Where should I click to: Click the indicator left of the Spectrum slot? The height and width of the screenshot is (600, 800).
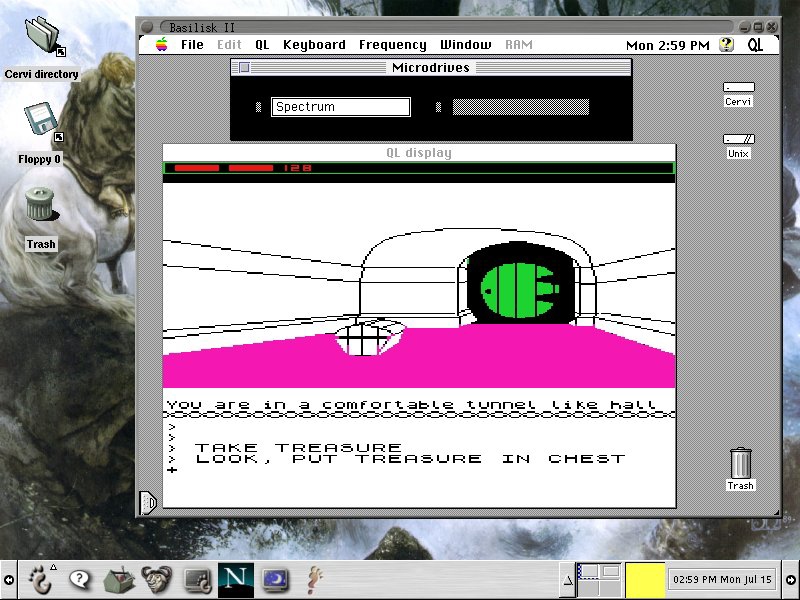[x=258, y=107]
